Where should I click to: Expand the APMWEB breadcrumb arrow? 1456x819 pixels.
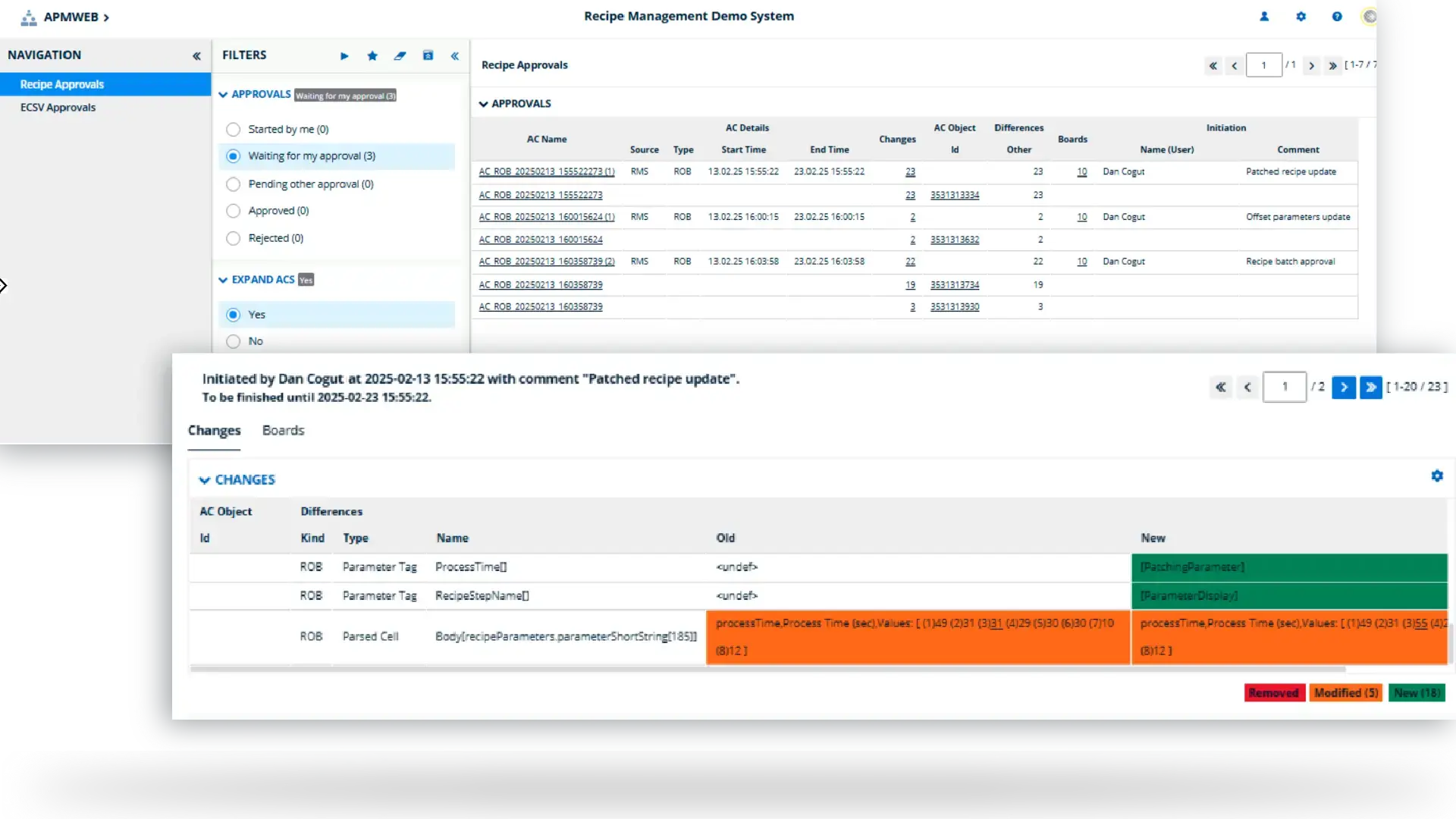[x=106, y=17]
